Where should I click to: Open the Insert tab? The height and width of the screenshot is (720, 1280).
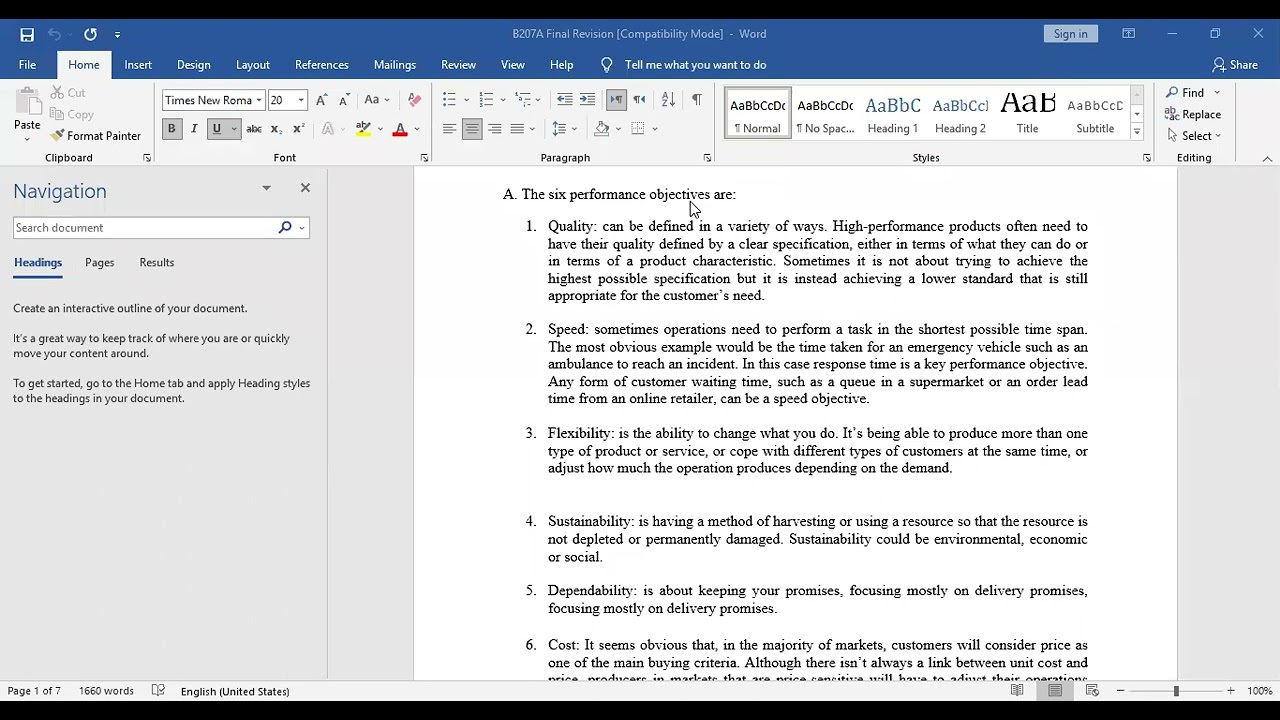(x=138, y=65)
